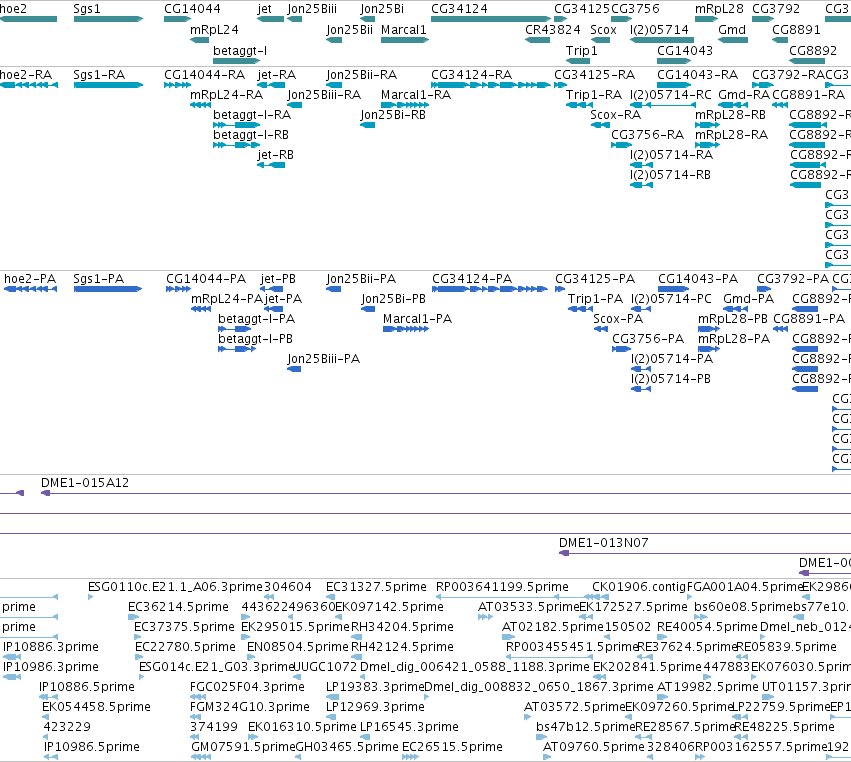851x762 pixels.
Task: Open the CG34124-PA protein label
Action: 472,279
